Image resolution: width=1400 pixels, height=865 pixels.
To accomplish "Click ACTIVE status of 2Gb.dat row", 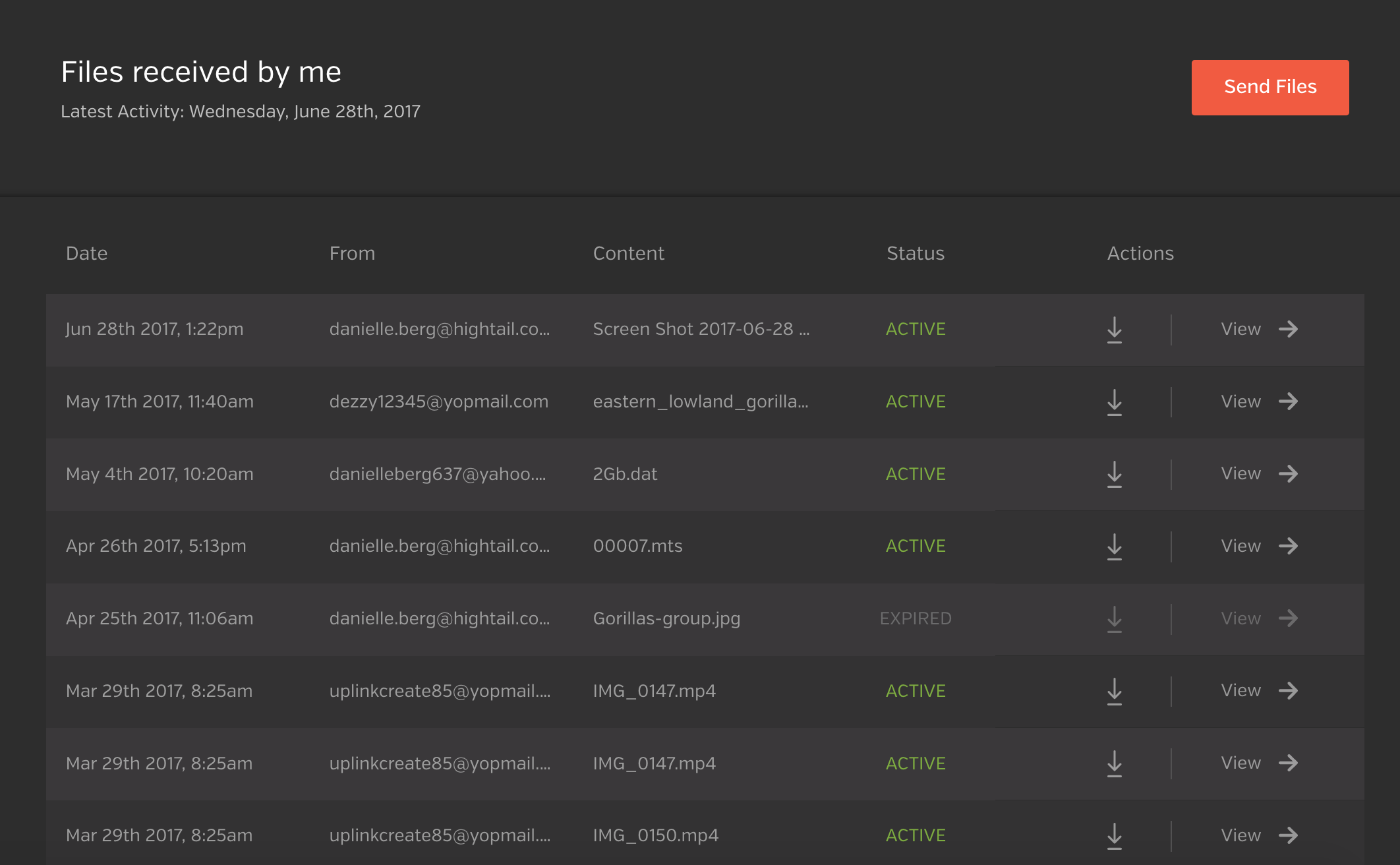I will coord(915,474).
